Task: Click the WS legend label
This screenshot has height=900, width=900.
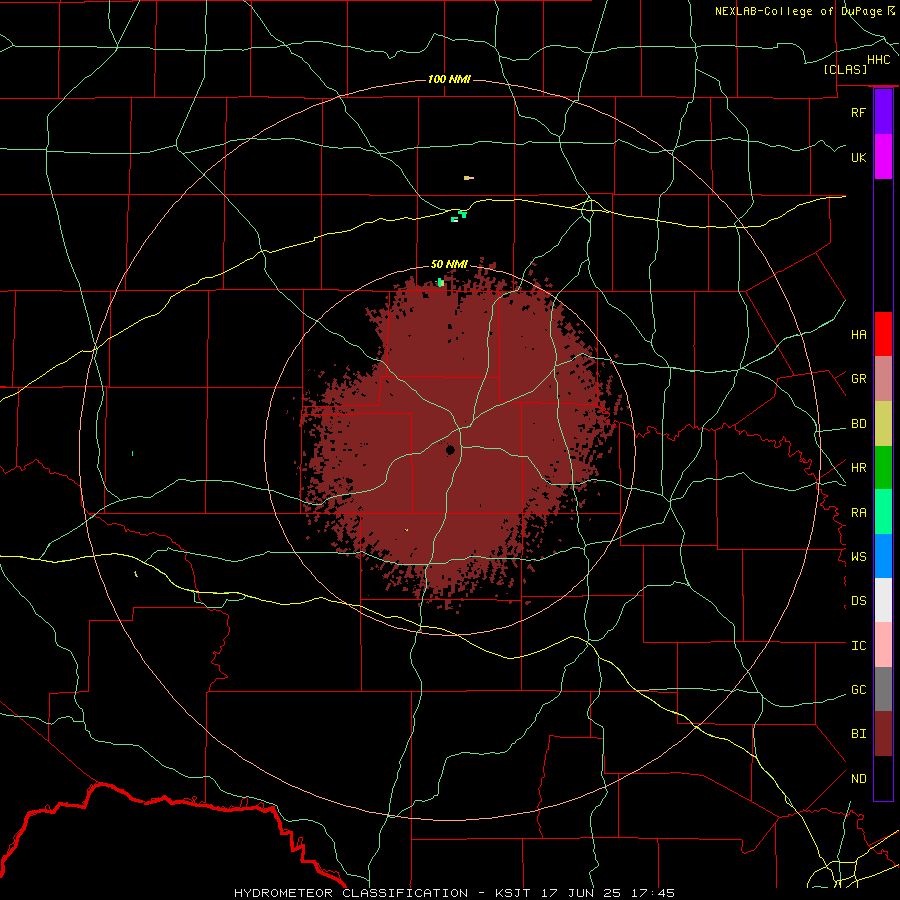Action: [x=858, y=557]
